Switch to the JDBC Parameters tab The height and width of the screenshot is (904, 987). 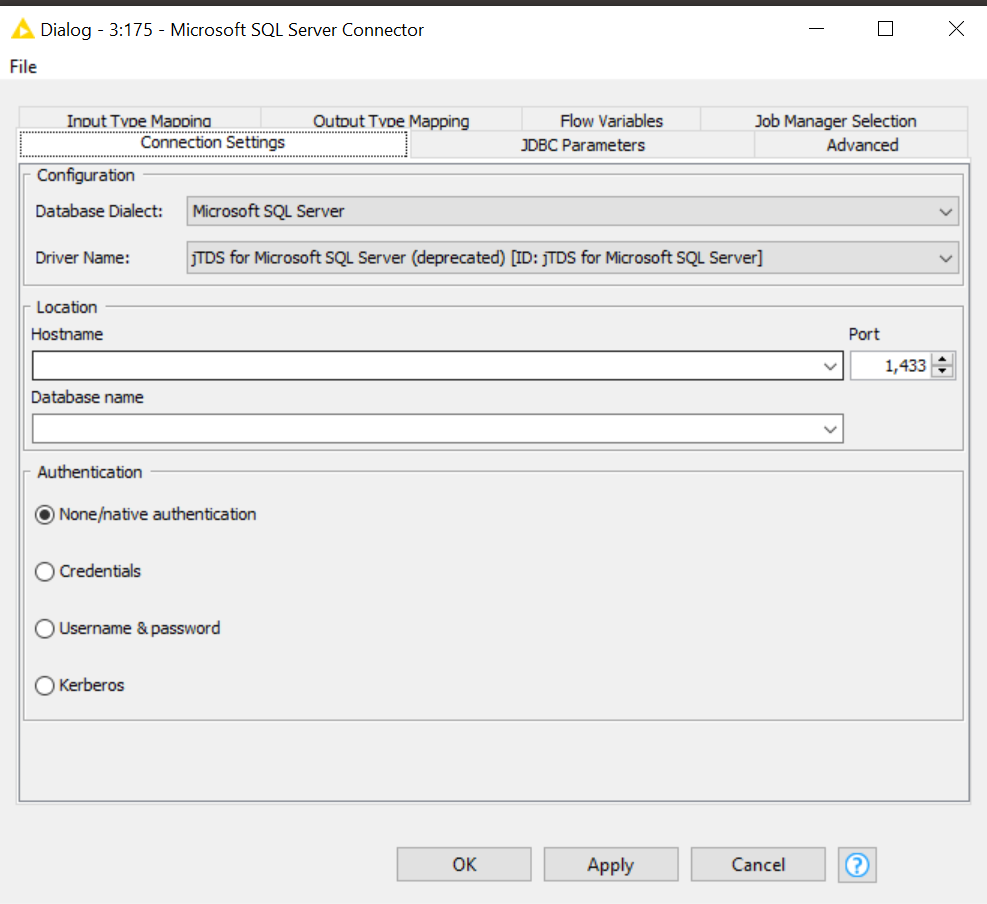[x=582, y=145]
